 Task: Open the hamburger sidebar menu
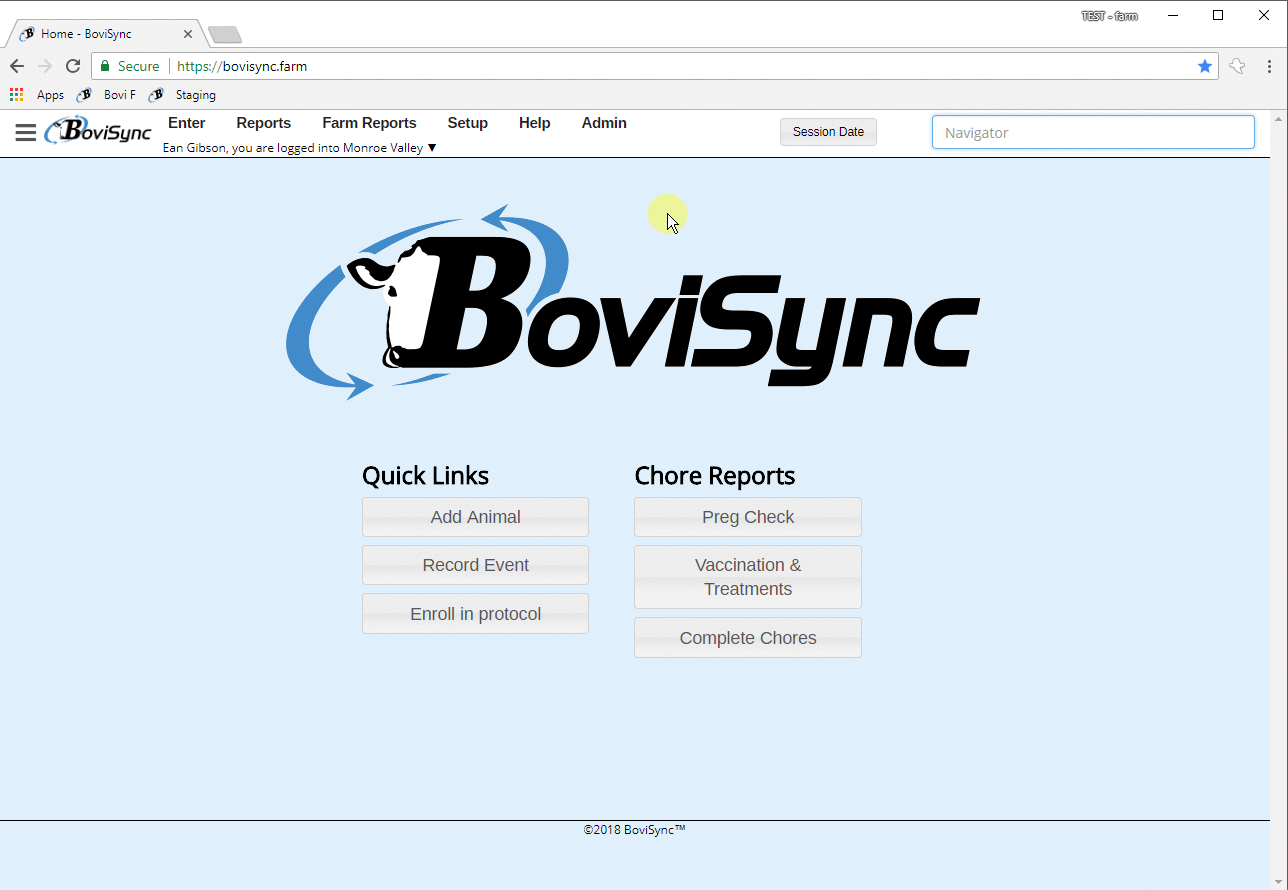pyautogui.click(x=26, y=133)
